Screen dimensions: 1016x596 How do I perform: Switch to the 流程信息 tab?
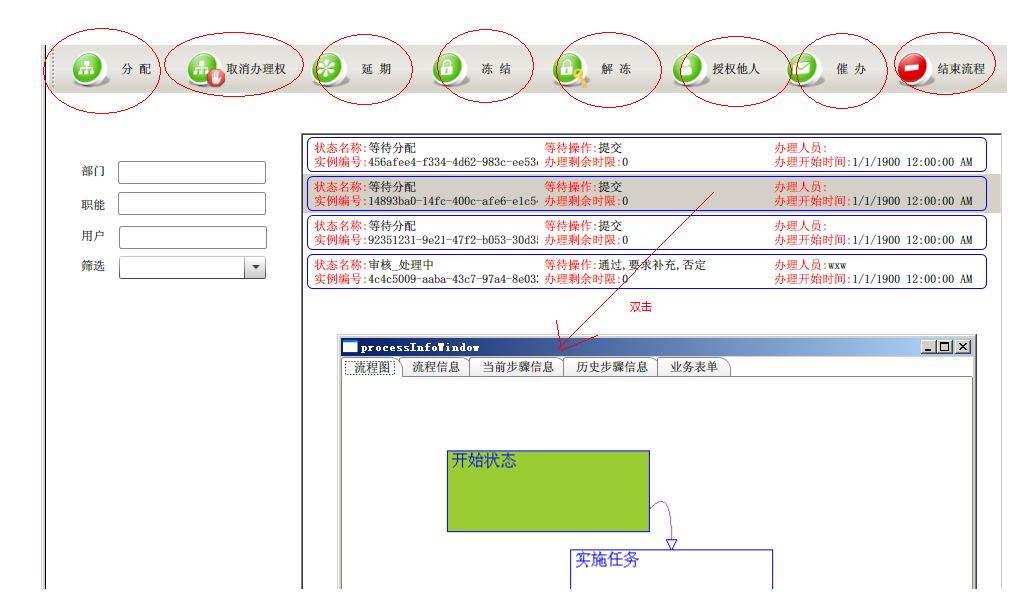(435, 367)
